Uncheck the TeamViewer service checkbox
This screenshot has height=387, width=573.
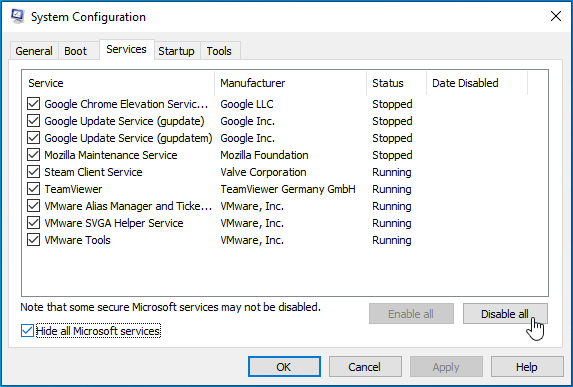[33, 189]
